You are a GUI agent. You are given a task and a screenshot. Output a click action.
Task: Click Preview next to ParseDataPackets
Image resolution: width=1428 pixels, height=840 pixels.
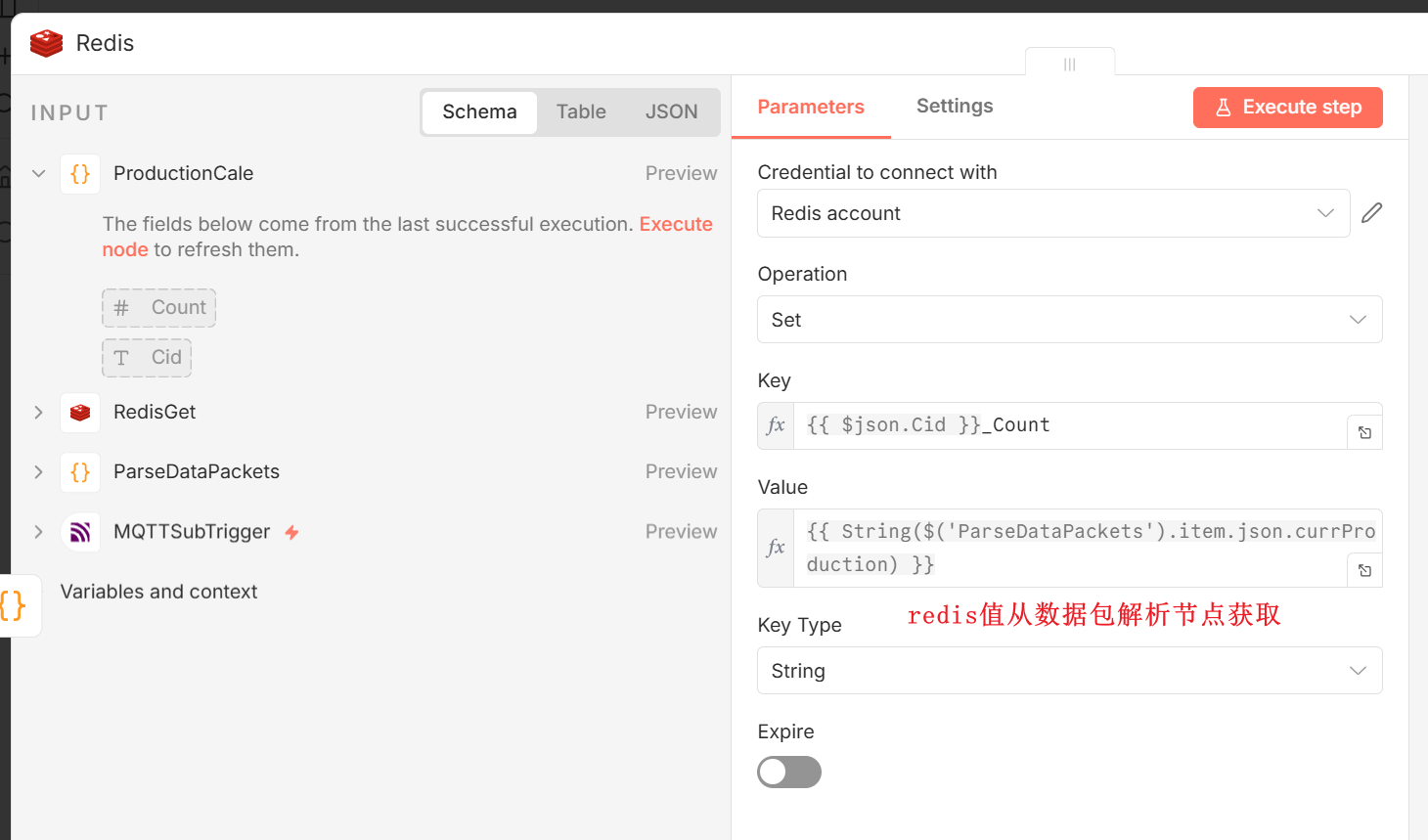click(x=681, y=472)
